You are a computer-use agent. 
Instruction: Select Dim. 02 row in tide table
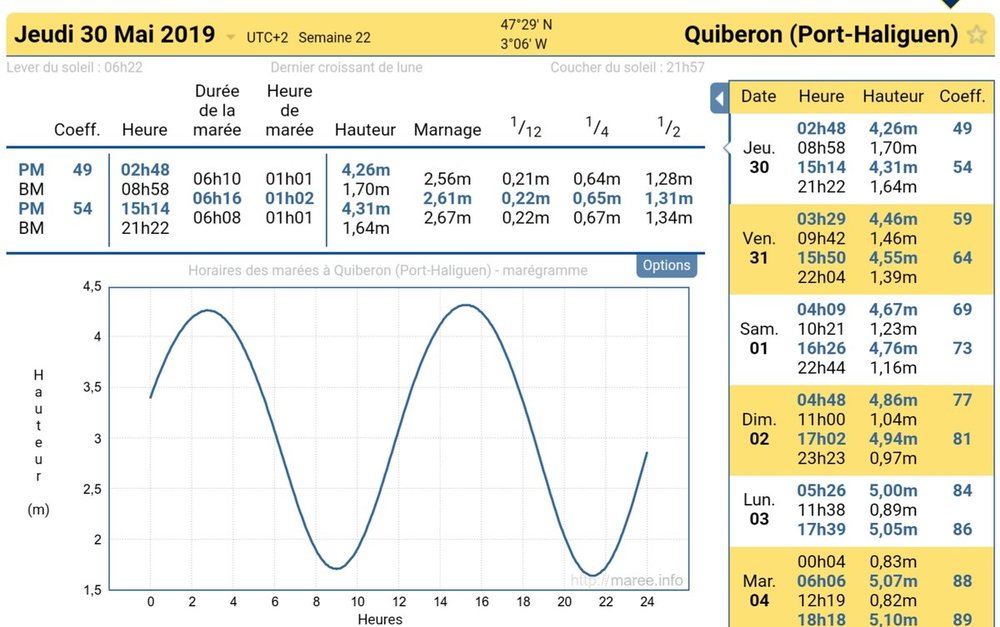coord(862,430)
